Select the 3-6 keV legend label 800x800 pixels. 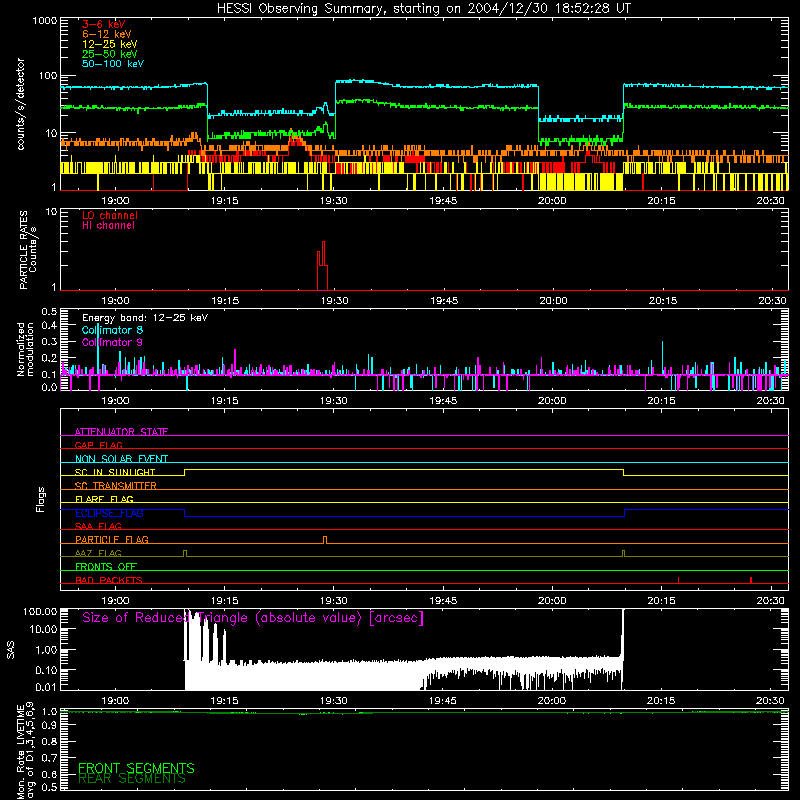tap(104, 24)
